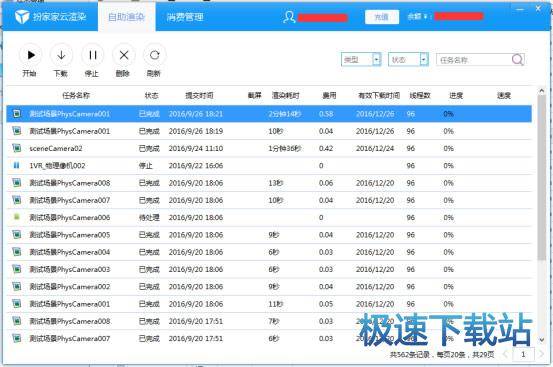Image resolution: width=553 pixels, height=367 pixels.
Task: Select the sceneCamera02 task name
Action: click(56, 148)
